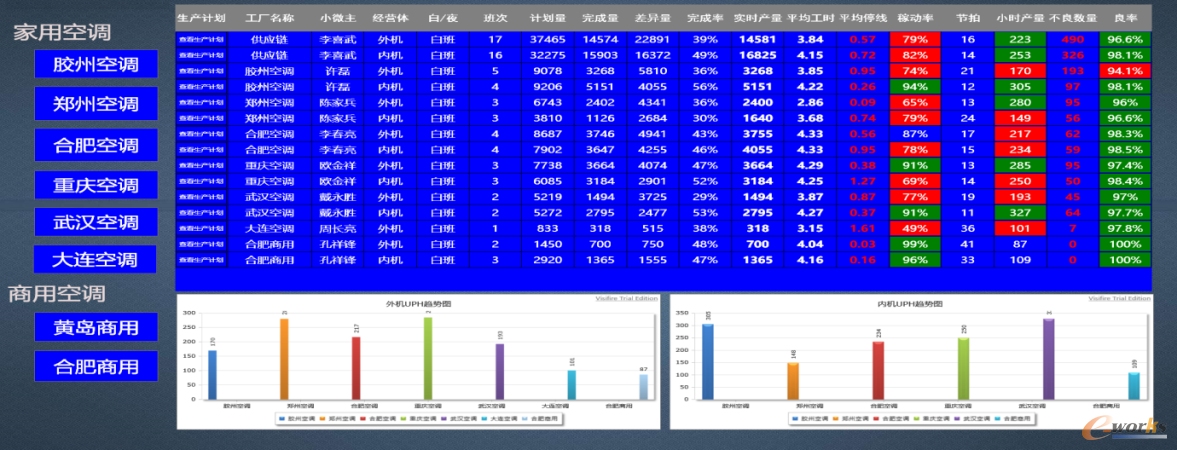Click the 不良数量 value 490
The width and height of the screenshot is (1177, 450).
[1073, 39]
